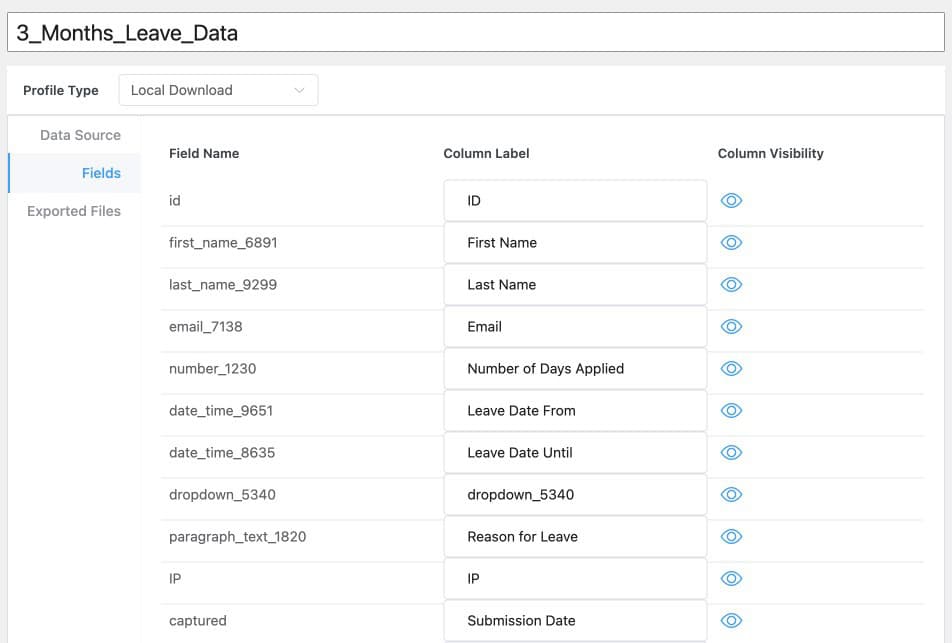Screen dimensions: 952x643
Task: Edit Number of Days Applied label
Action: tap(575, 369)
